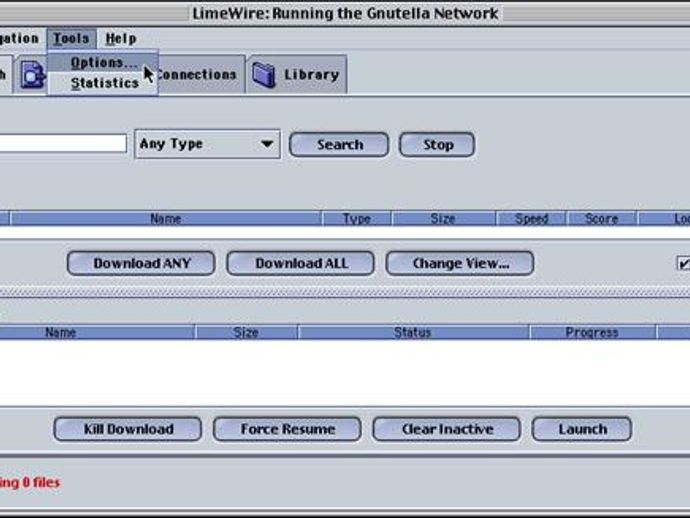Click the Download ALL button
Screen dimensions: 690x518
click(x=301, y=263)
